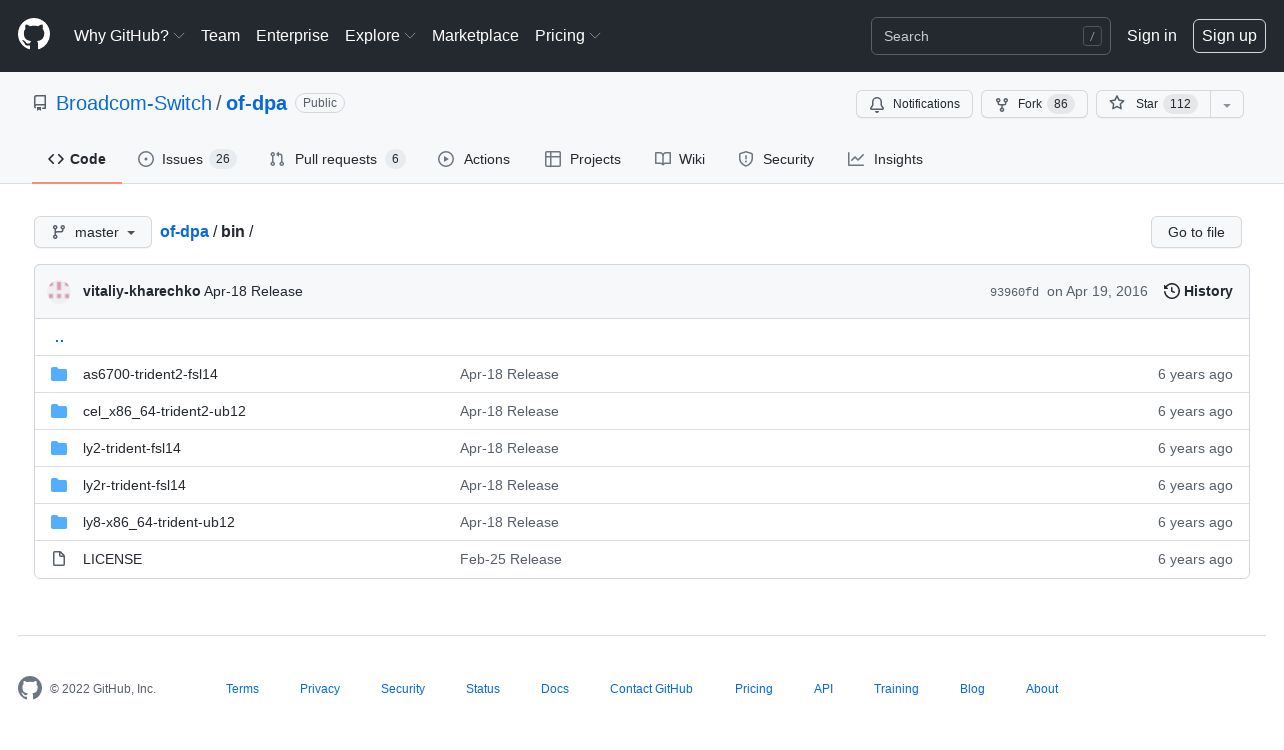Open the cel_x86_64-trident2-ub12 folder
Screen dimensions: 1284x750
pos(164,411)
